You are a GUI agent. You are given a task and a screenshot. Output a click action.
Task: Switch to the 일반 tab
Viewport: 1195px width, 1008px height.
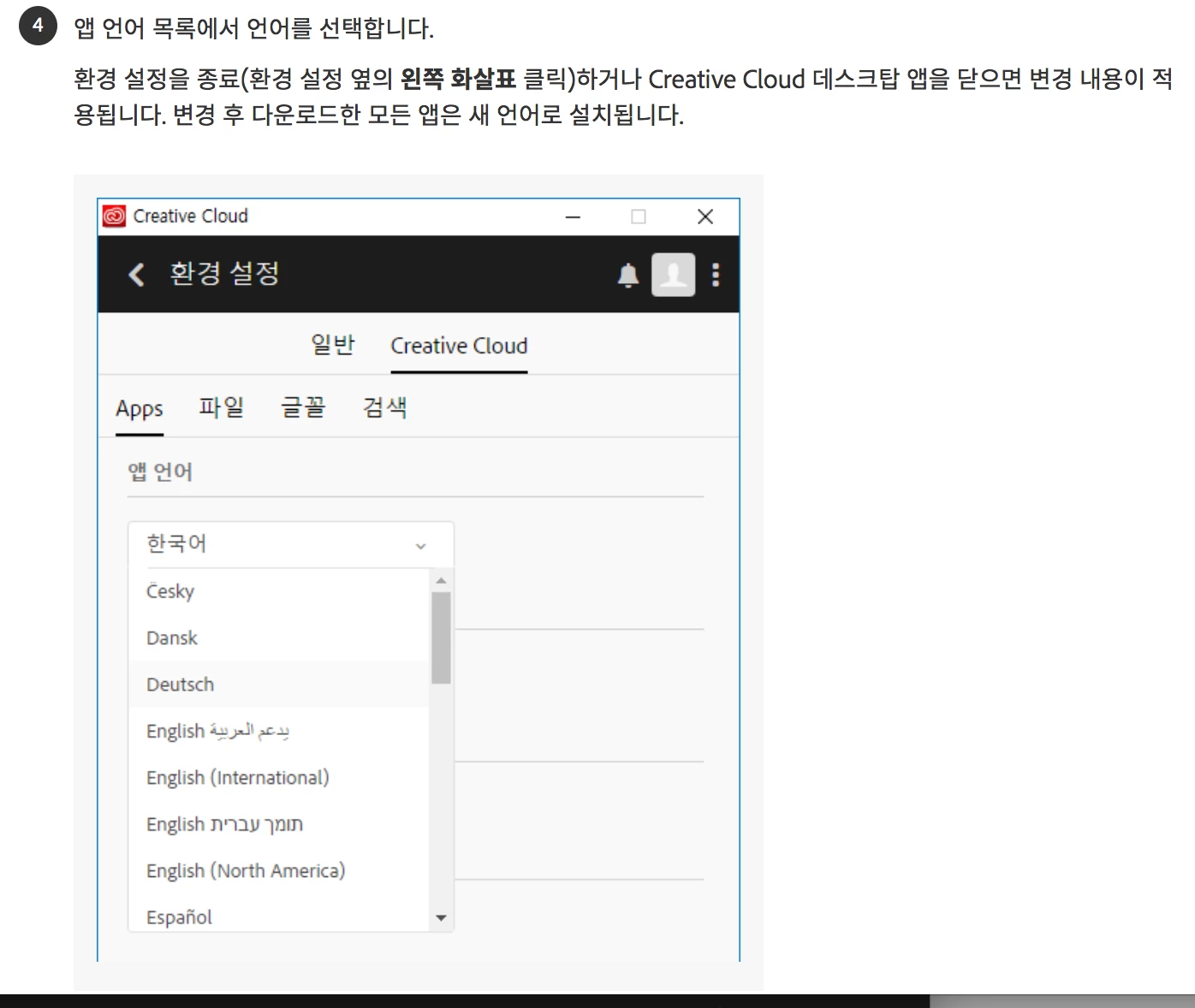tap(332, 345)
